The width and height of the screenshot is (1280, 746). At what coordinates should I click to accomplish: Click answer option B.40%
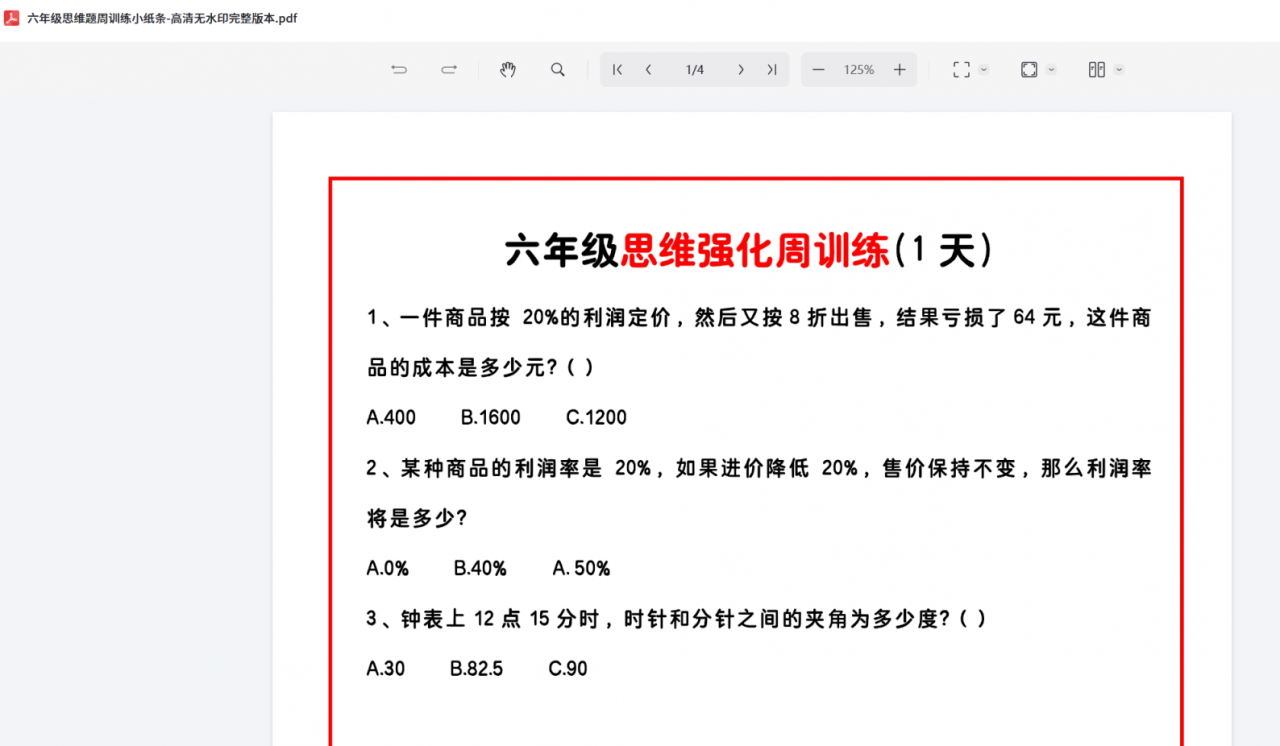[480, 569]
